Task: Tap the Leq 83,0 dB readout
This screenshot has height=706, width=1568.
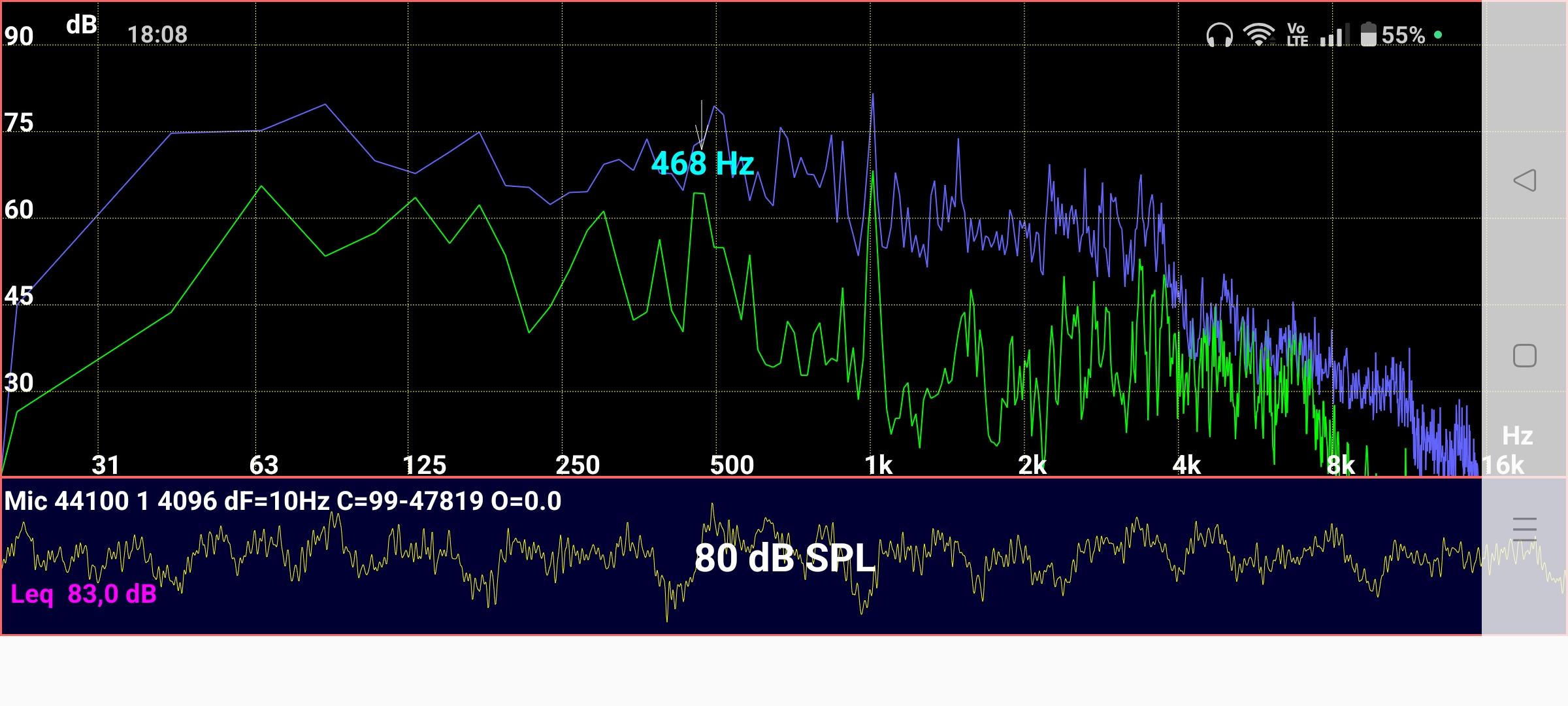Action: (84, 594)
